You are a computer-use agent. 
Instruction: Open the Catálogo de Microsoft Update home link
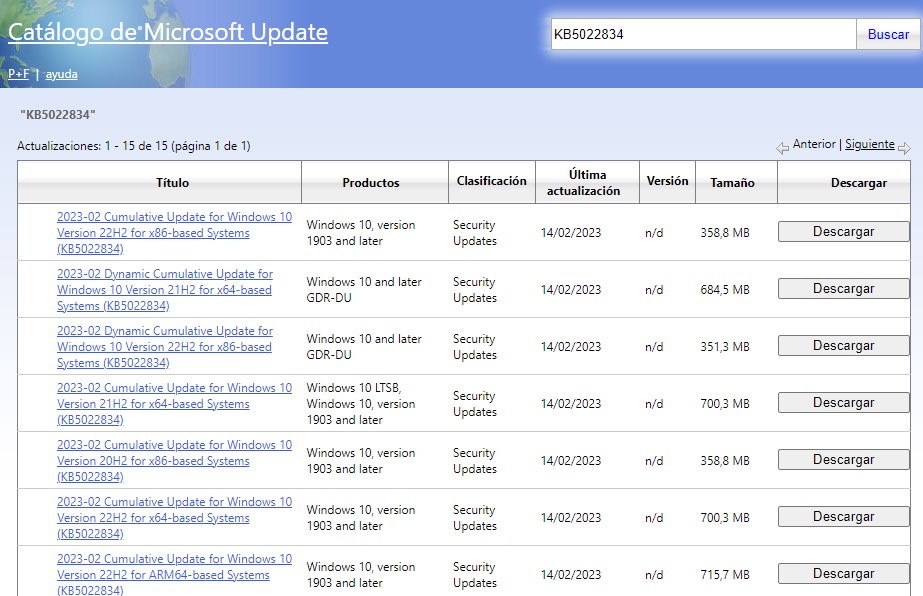(x=168, y=32)
